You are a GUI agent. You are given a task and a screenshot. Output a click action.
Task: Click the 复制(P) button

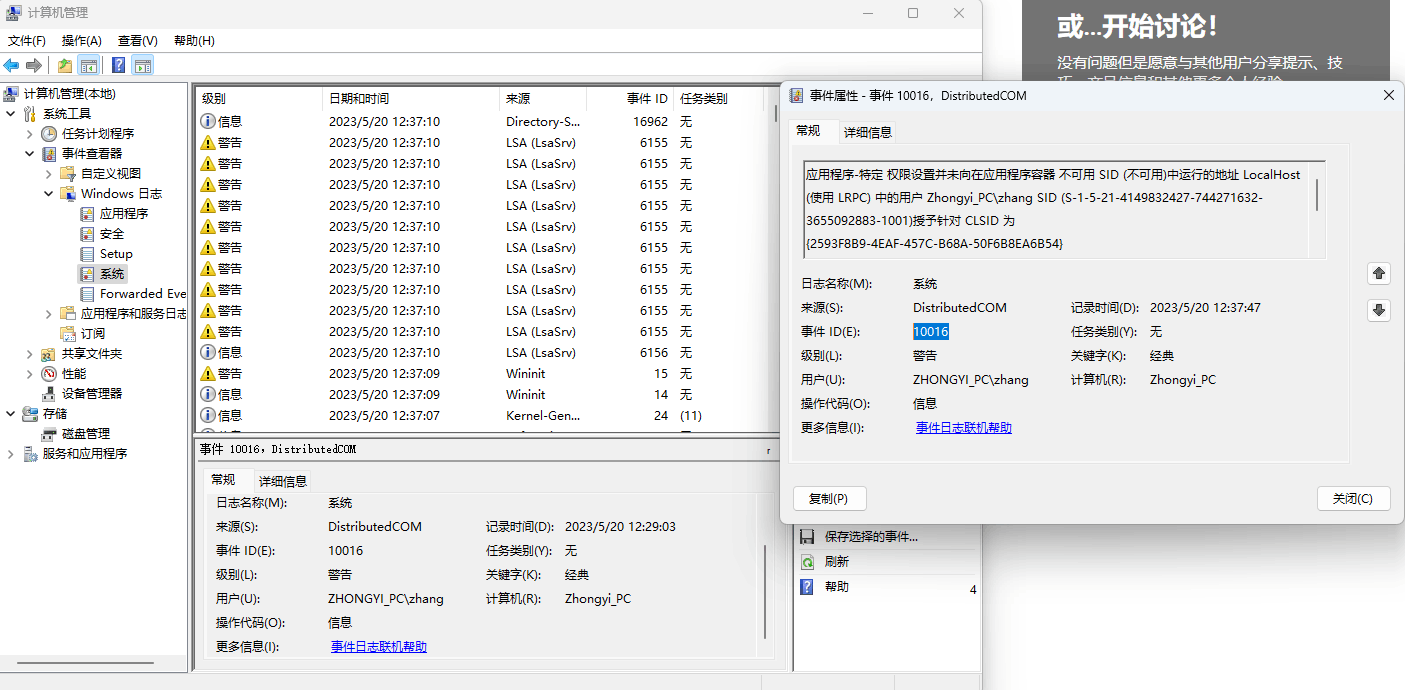[x=829, y=498]
